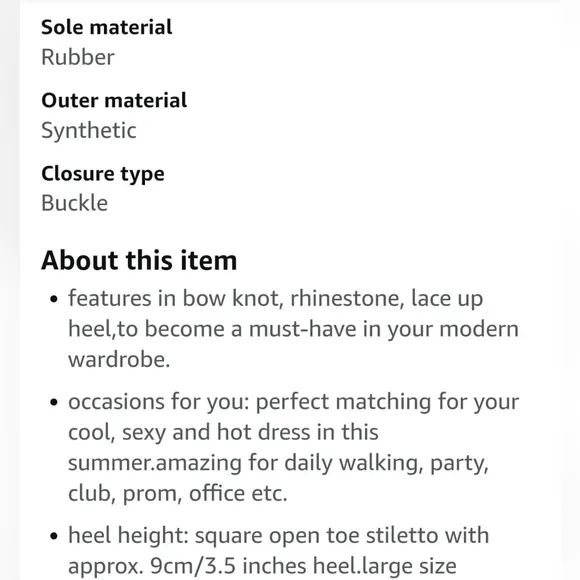Click the summer.amazing for daily walking line
This screenshot has height=580, width=580.
[278, 463]
